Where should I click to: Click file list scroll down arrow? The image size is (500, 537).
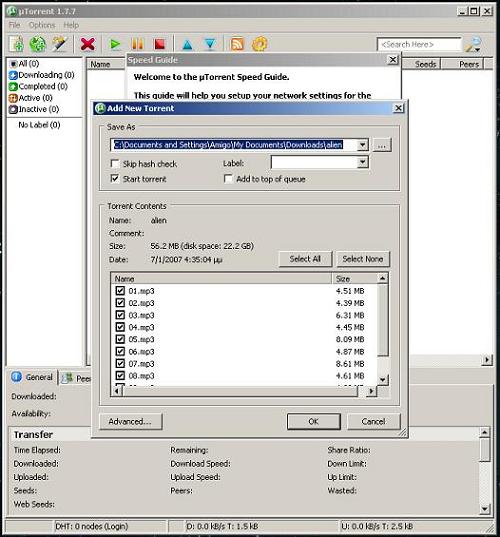383,379
